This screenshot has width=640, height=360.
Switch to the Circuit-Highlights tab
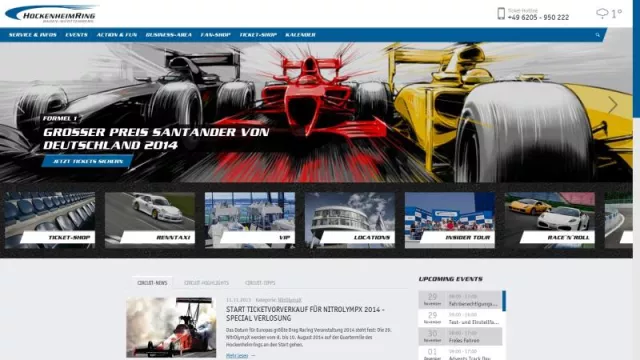click(x=207, y=282)
